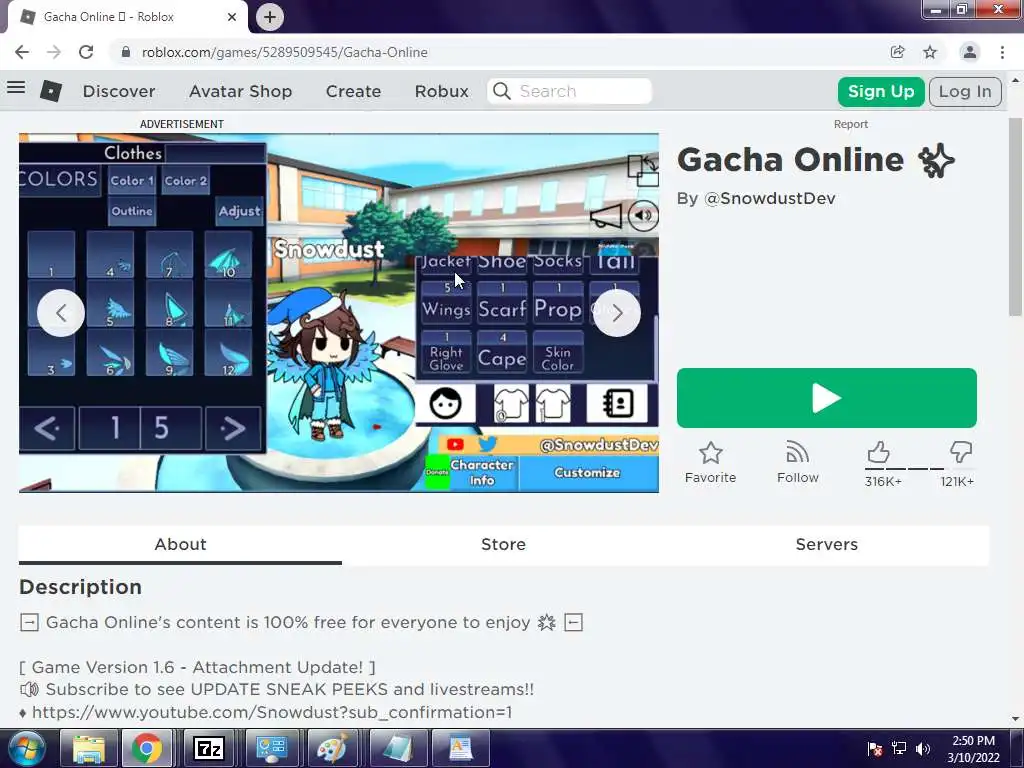Open Action Center flag icon
This screenshot has width=1024, height=768.
[x=875, y=748]
